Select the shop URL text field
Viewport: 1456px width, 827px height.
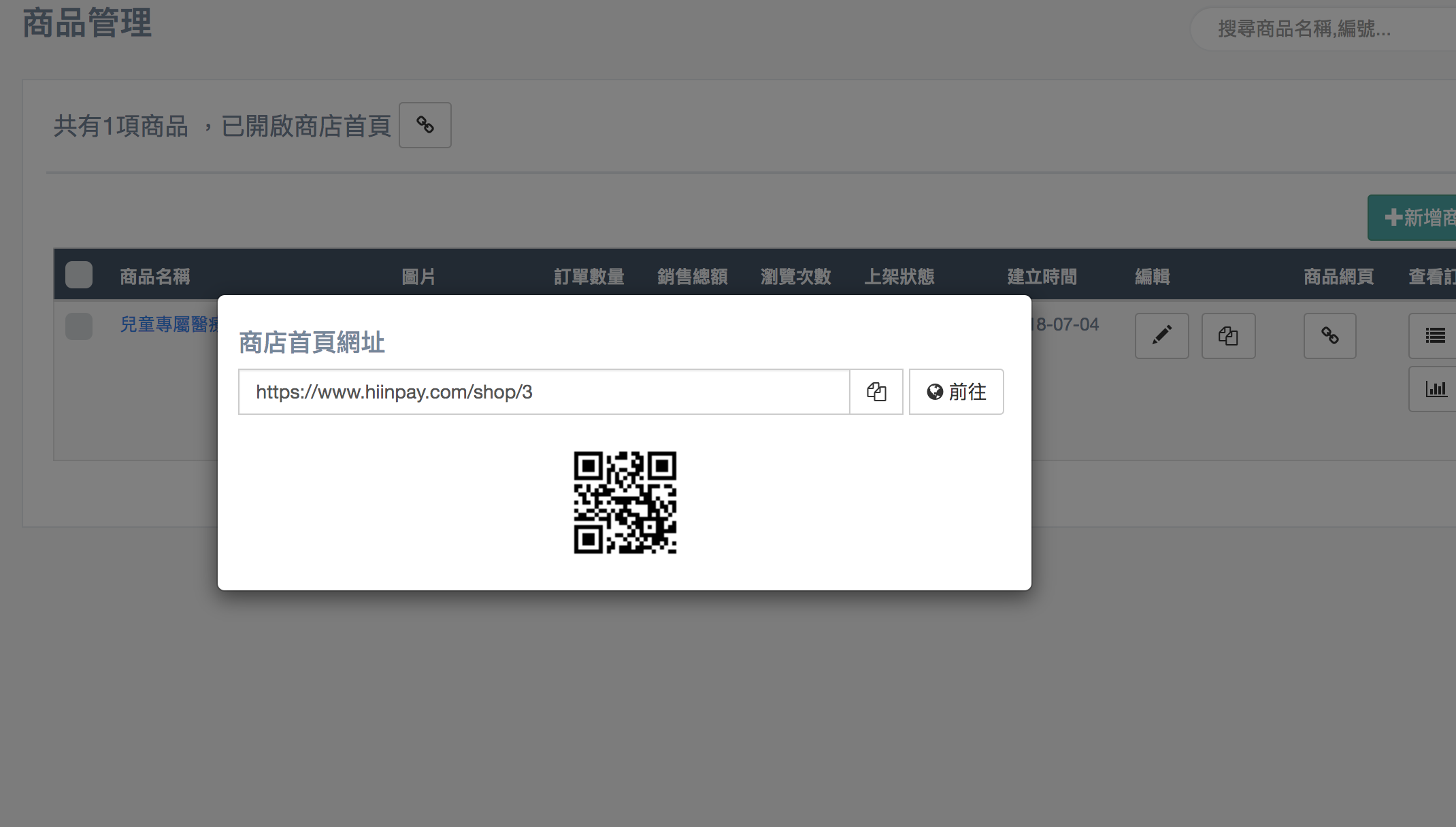[544, 392]
